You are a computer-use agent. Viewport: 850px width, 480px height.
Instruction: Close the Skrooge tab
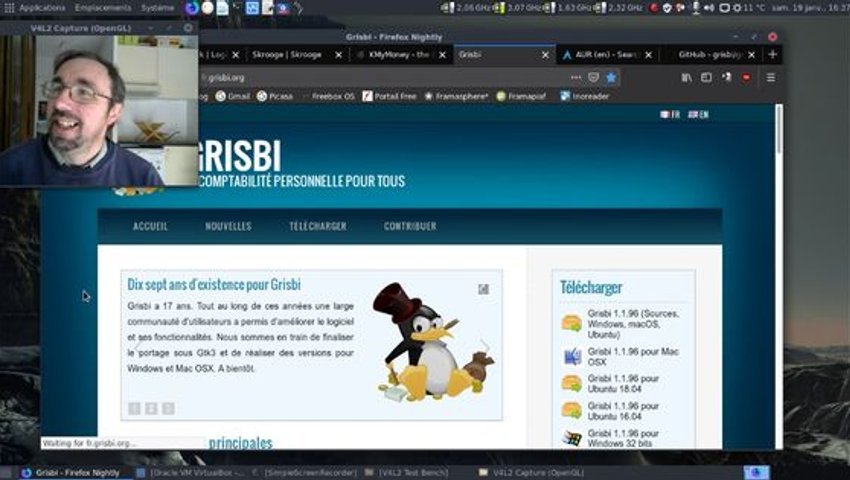(339, 55)
